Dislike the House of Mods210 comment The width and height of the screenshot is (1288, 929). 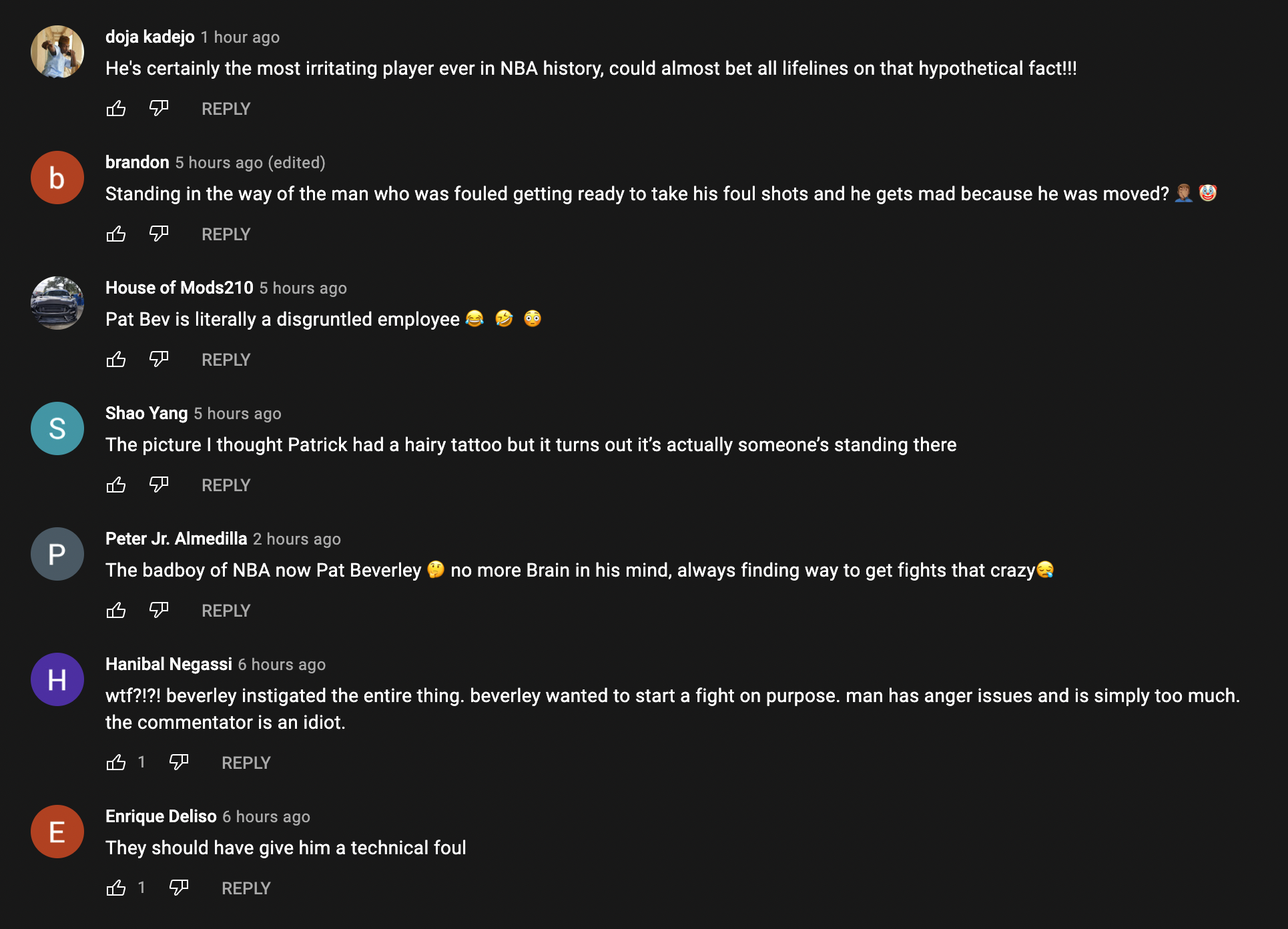click(x=159, y=359)
